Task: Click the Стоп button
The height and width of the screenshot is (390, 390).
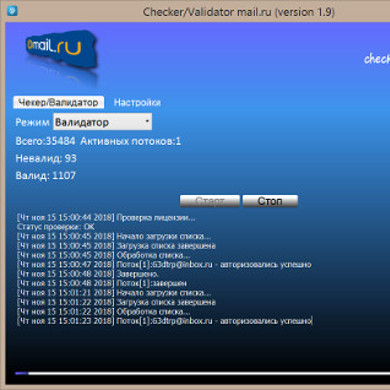Action: [x=270, y=201]
